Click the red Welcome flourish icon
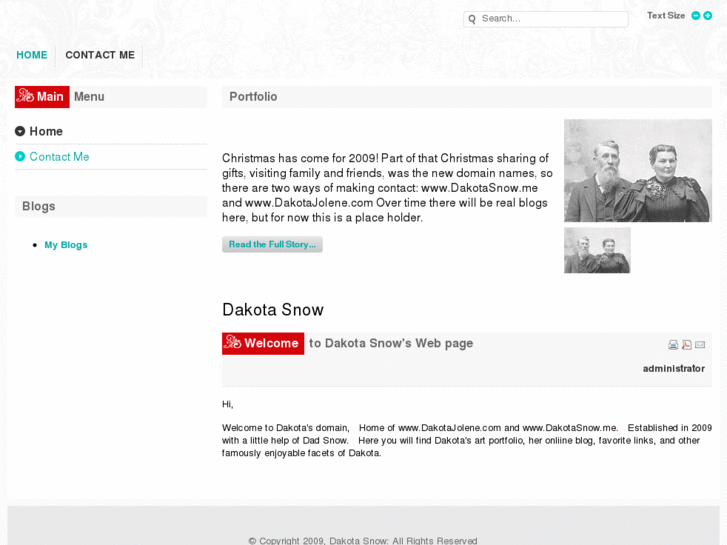Viewport: 727px width, 545px height. pyautogui.click(x=233, y=343)
